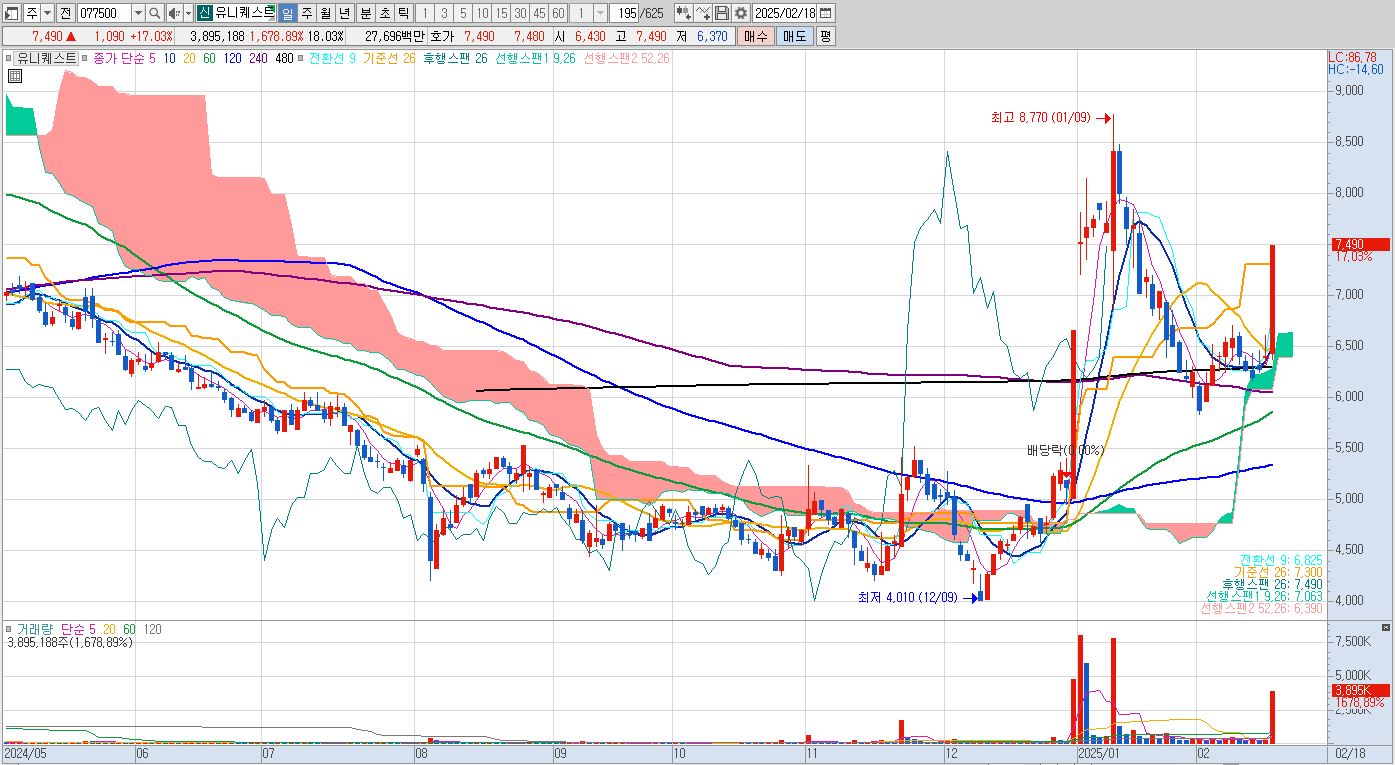Select the 주 weekly period toggle
Screen dimensions: 1395x765
(x=307, y=13)
